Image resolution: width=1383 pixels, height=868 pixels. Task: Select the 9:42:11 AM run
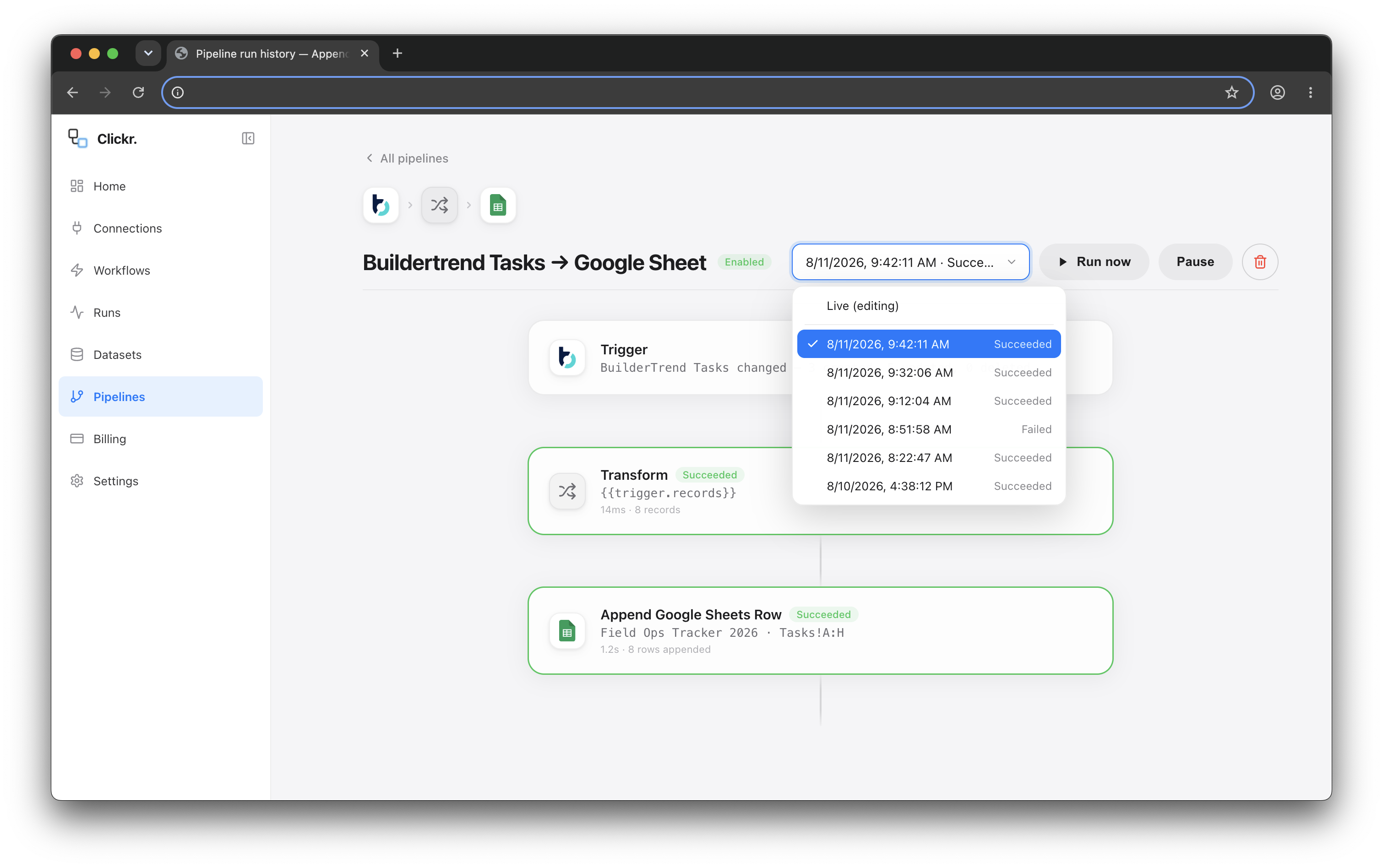point(929,344)
